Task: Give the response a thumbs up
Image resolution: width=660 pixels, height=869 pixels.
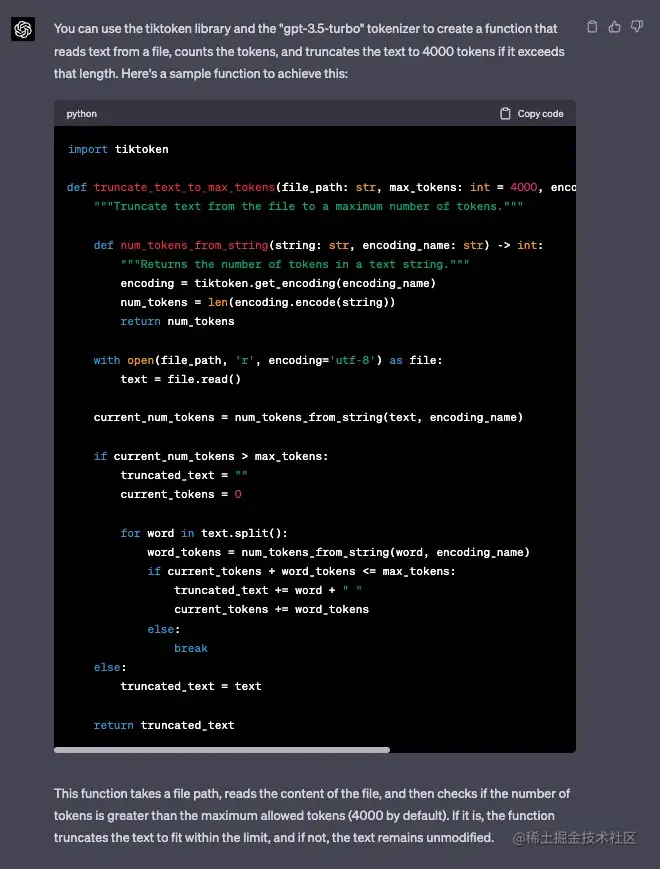Action: coord(615,27)
